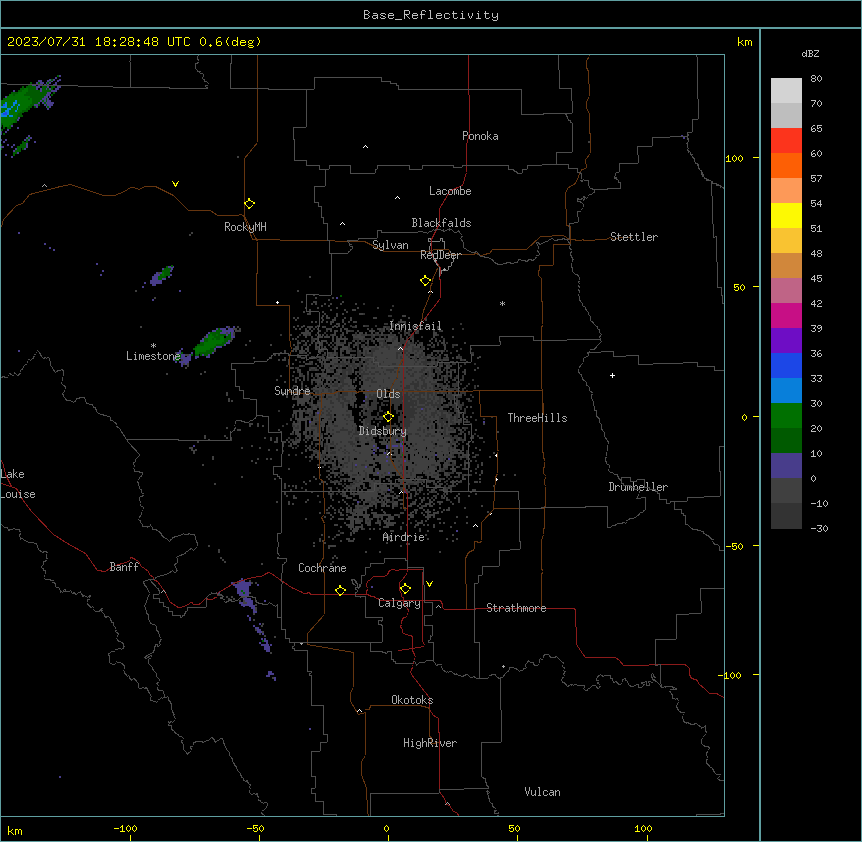Click the Banff town label
862x842 pixels.
click(124, 567)
